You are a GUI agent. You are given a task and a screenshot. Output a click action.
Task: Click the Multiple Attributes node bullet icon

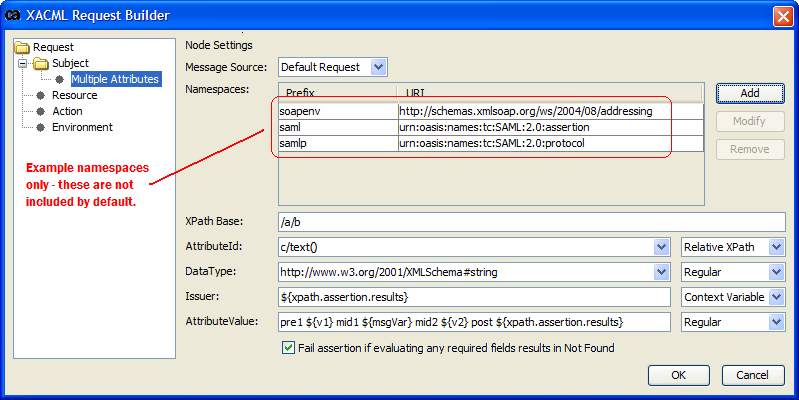60,79
